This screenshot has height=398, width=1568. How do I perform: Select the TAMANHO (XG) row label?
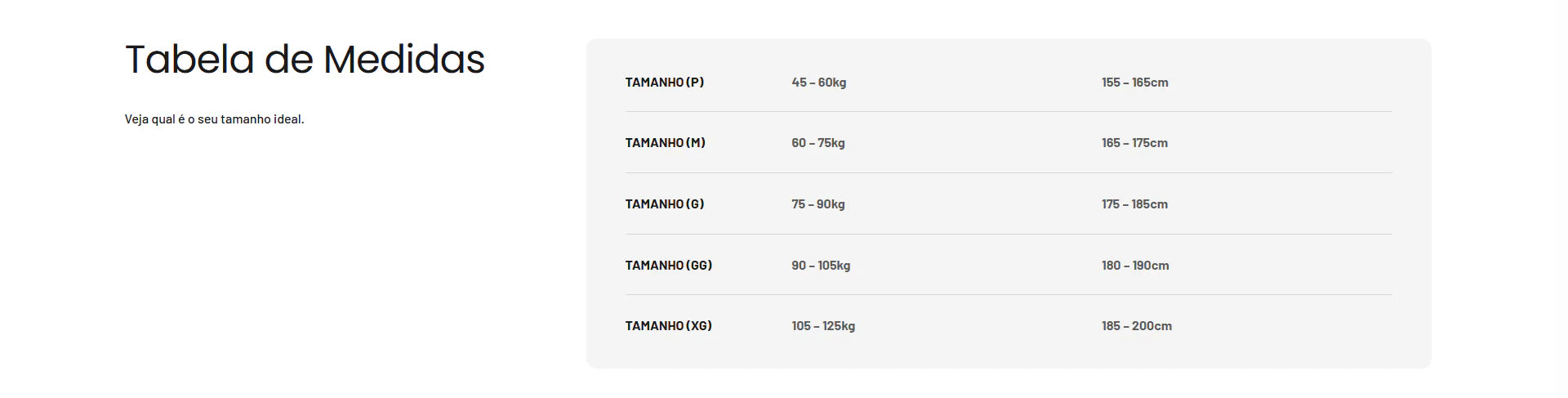(668, 326)
